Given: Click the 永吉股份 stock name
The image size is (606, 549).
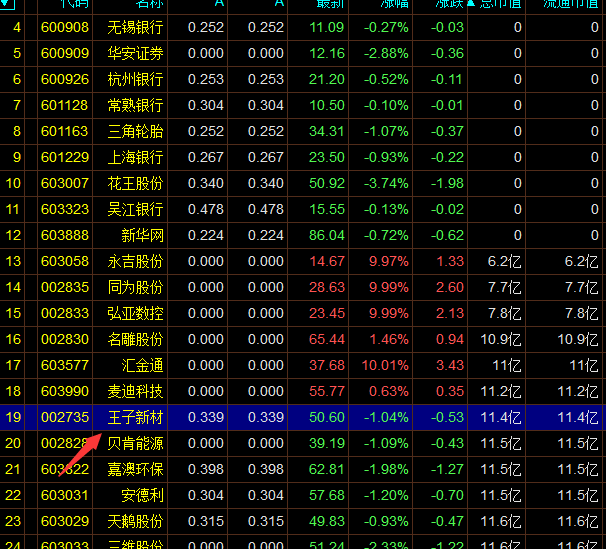Looking at the screenshot, I should tap(135, 261).
